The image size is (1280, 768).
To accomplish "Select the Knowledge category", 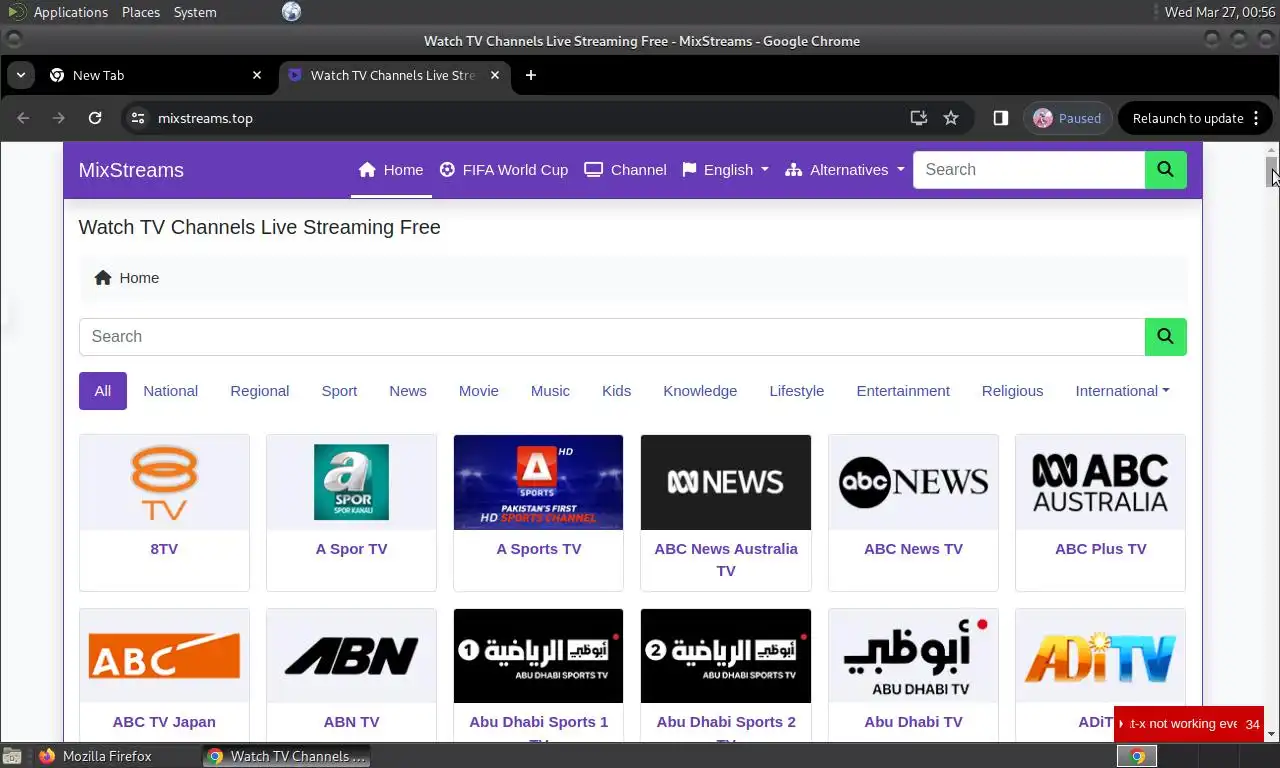I will (x=700, y=391).
